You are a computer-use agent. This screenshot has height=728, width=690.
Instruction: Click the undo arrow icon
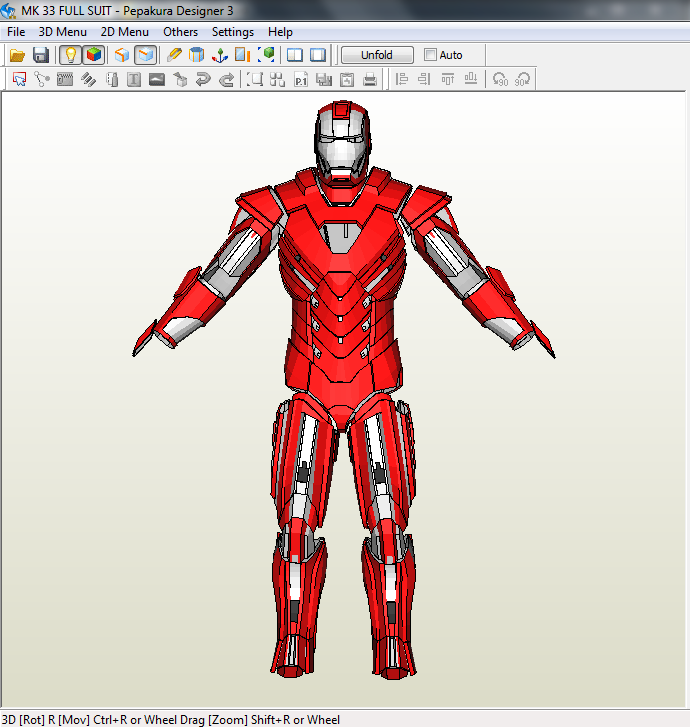coord(203,79)
